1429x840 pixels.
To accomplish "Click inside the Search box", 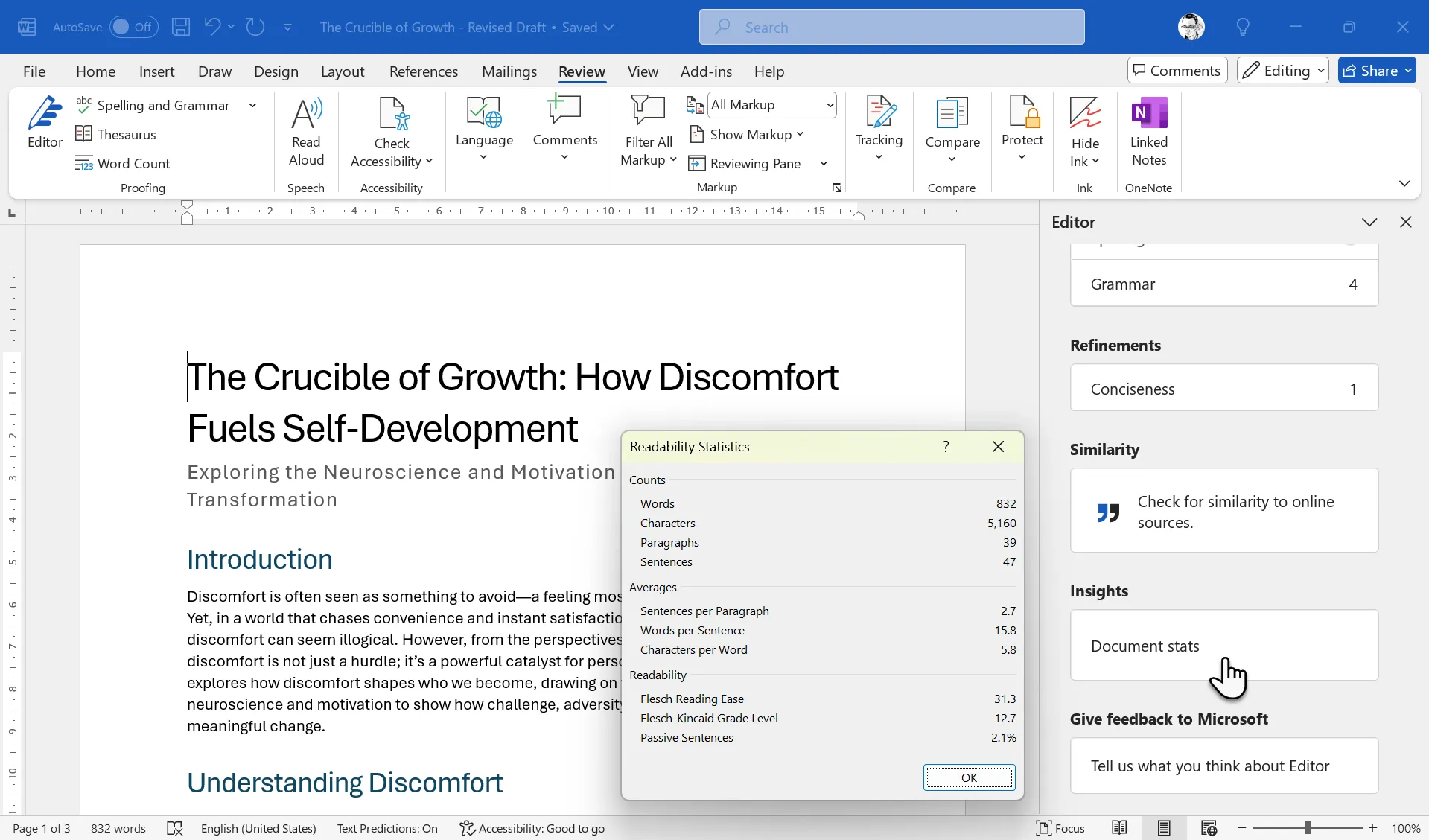I will click(891, 26).
